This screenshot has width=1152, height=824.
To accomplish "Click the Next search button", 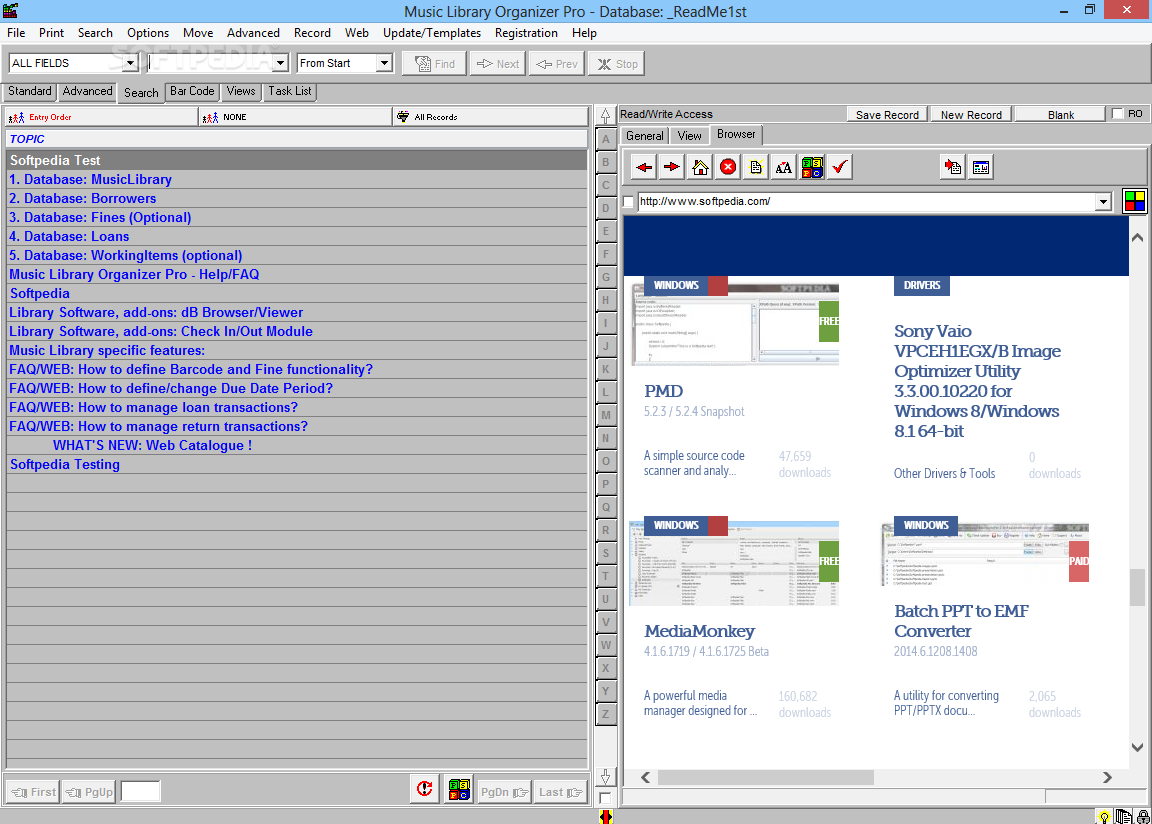I will (497, 64).
